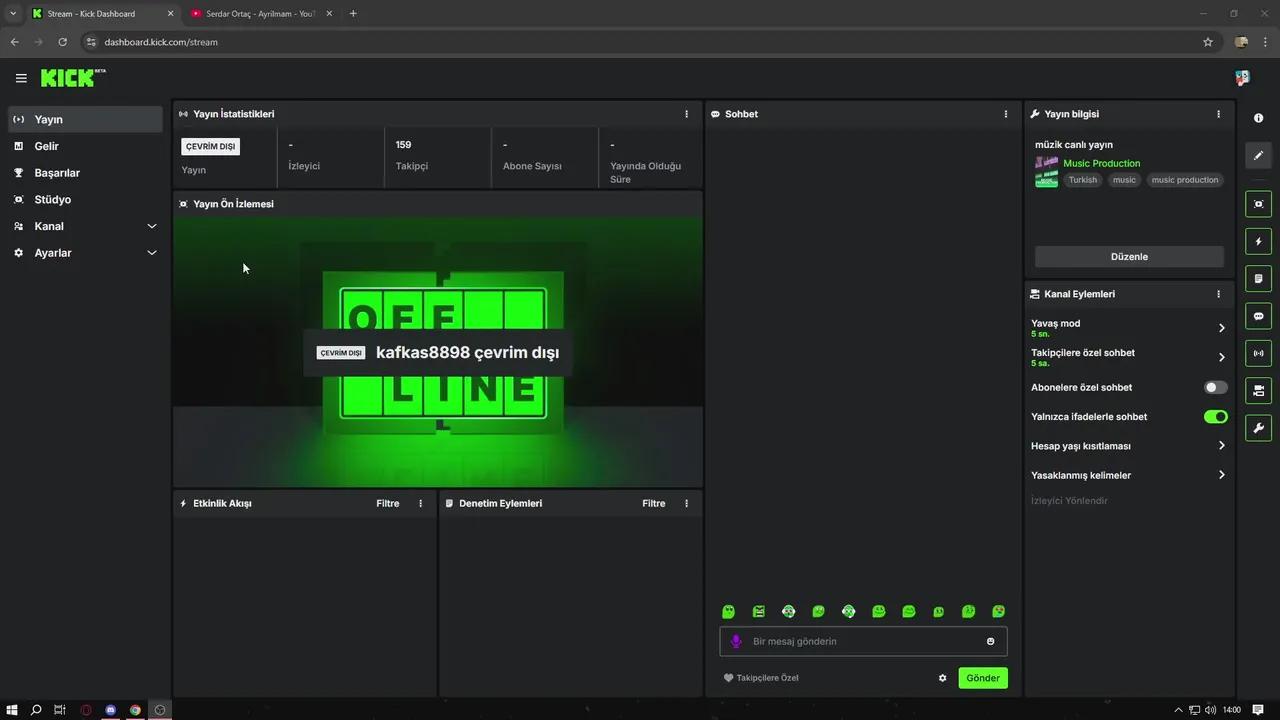This screenshot has width=1280, height=720.
Task: Disable the Yalnızca ifadelerle sohbet toggle
Action: (1216, 417)
